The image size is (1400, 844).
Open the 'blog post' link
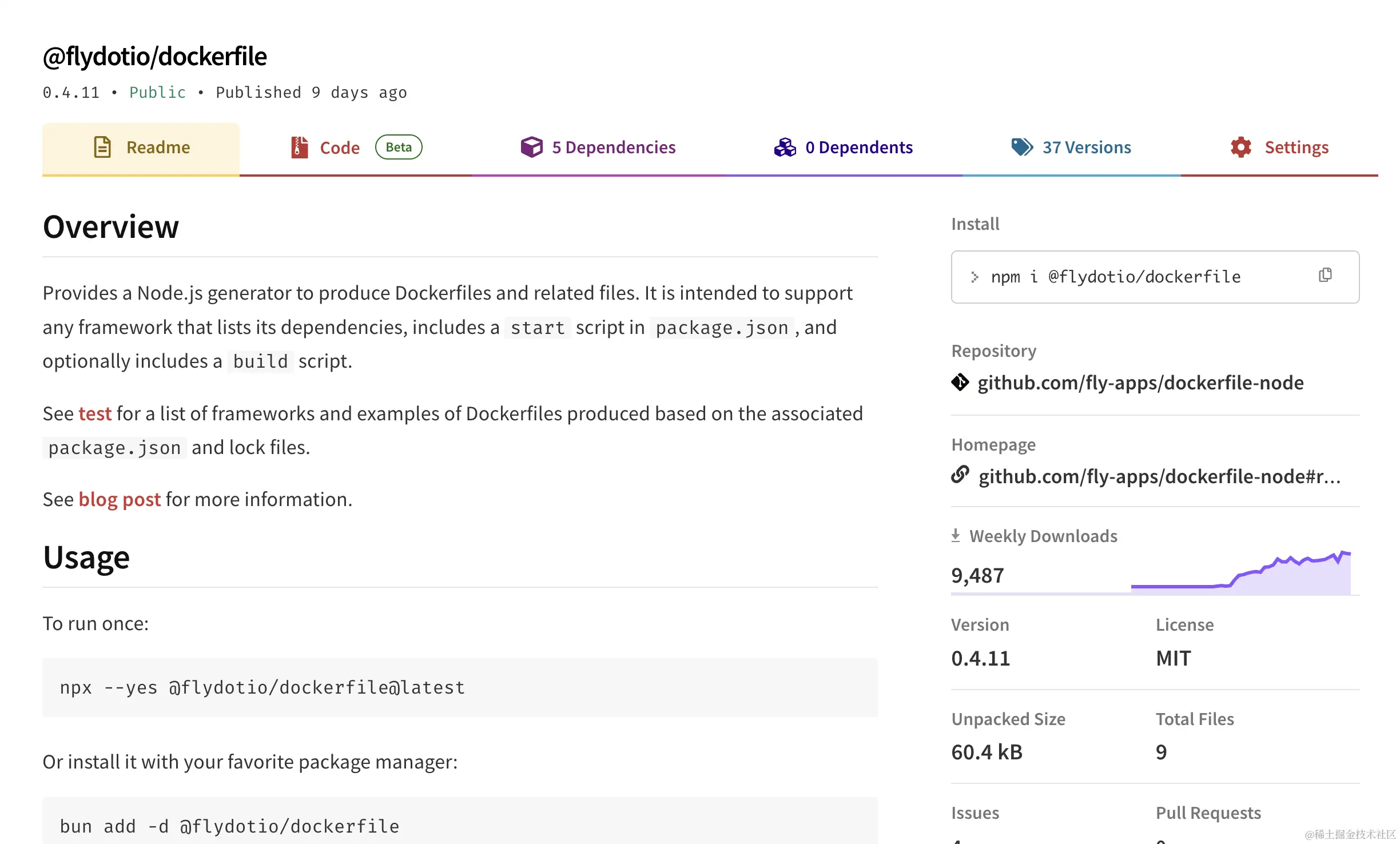click(120, 499)
